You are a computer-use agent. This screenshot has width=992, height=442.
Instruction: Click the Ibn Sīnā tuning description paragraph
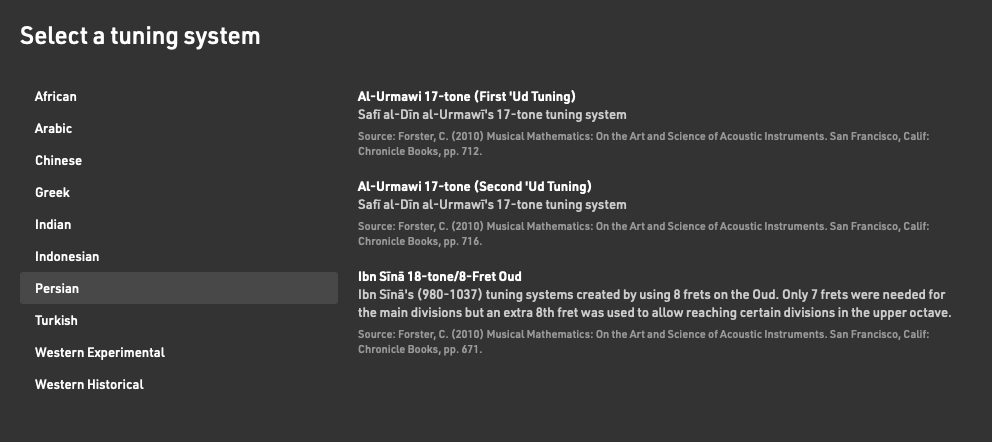click(x=652, y=304)
